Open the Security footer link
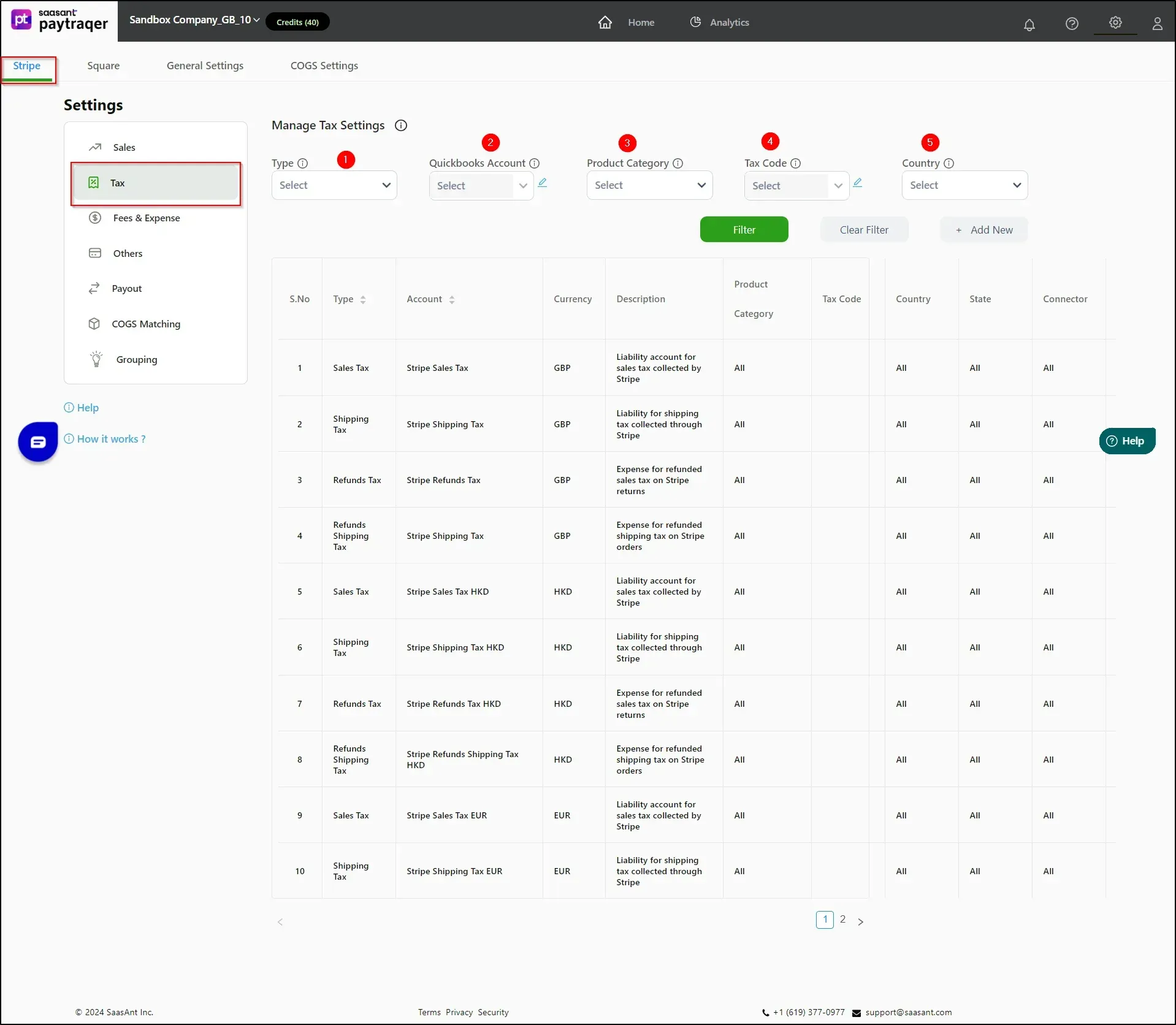Screen dimensions: 1176x1025 click(494, 1012)
